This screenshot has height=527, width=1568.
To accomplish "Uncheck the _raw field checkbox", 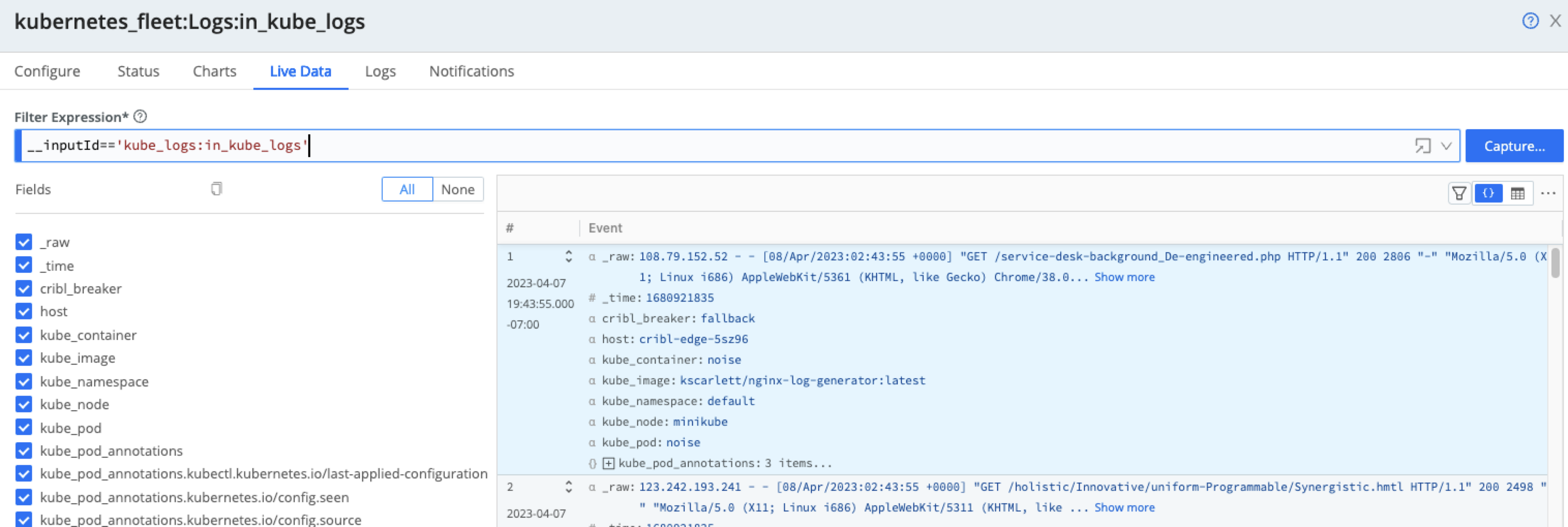I will (x=24, y=241).
